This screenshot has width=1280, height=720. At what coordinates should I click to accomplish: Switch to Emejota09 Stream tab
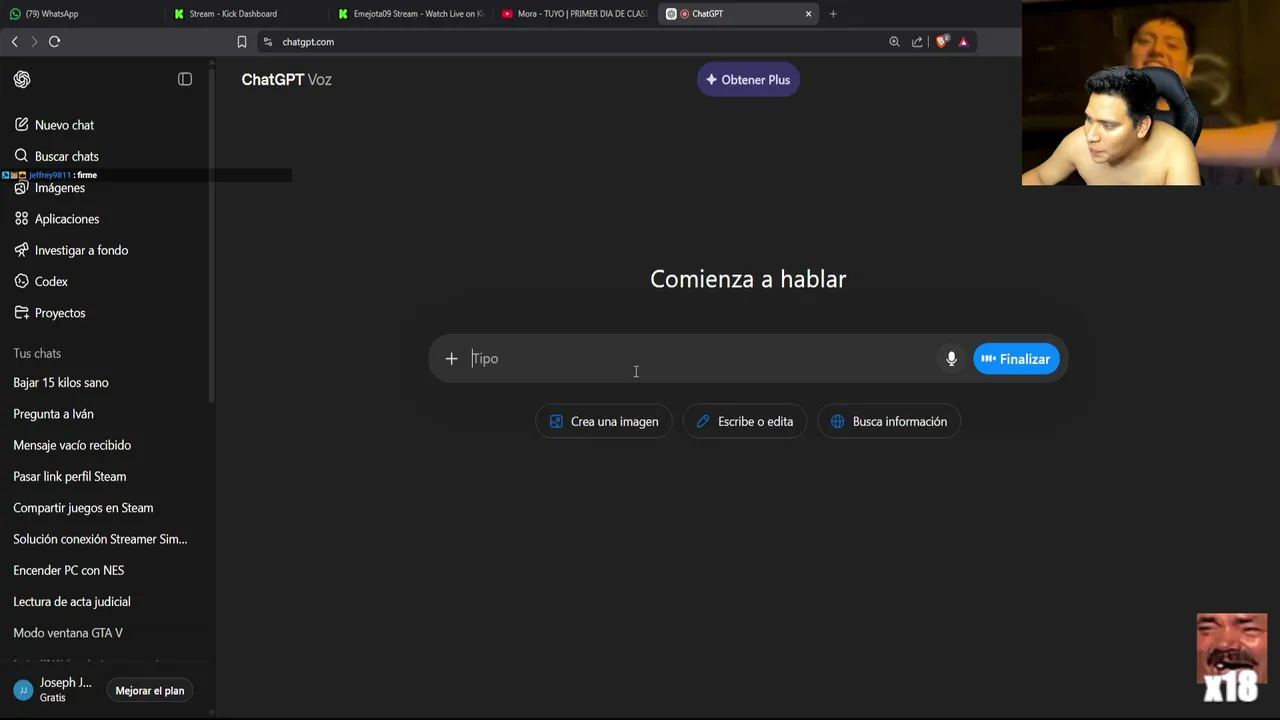(x=410, y=14)
